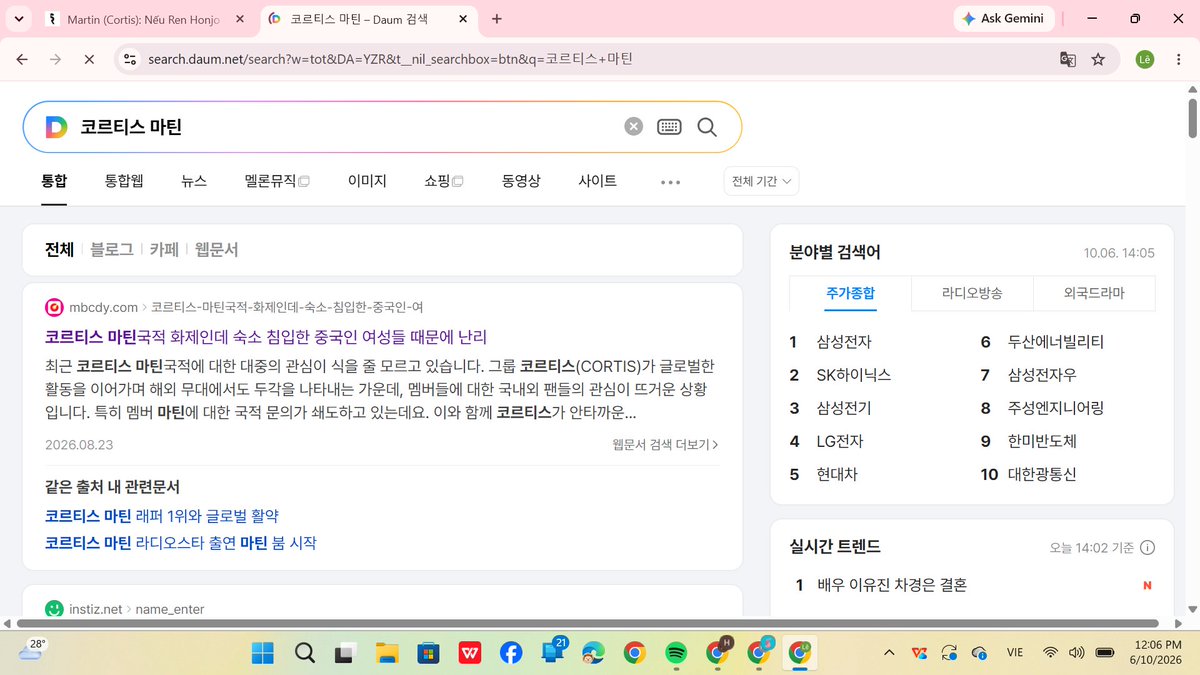Screen dimensions: 1200x675
Task: Filter results by 카페
Action: pyautogui.click(x=164, y=250)
